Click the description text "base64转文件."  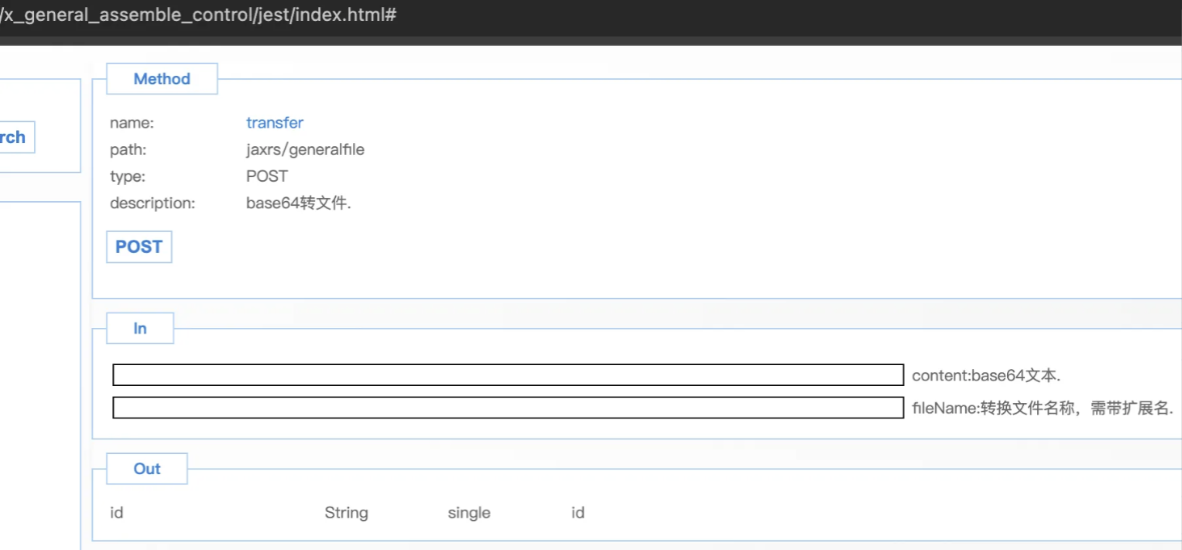pos(299,203)
